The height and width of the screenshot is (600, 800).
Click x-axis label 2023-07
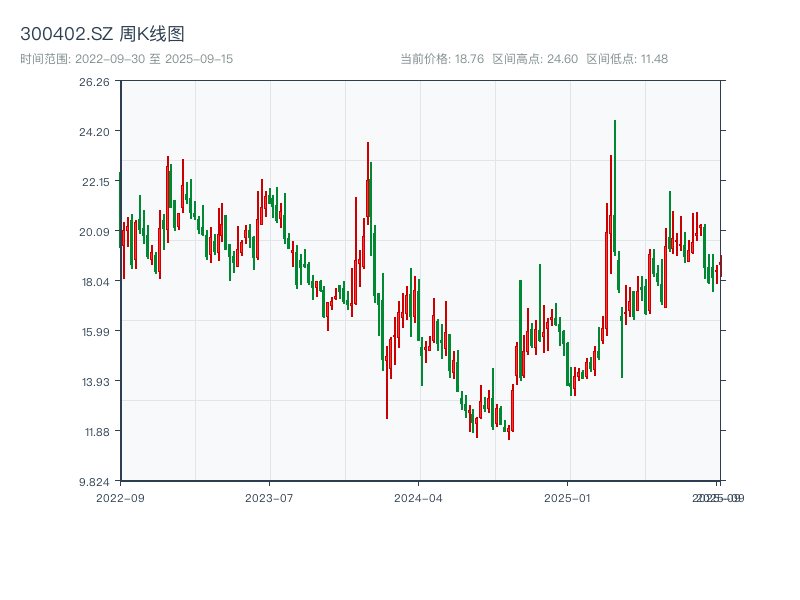(269, 498)
